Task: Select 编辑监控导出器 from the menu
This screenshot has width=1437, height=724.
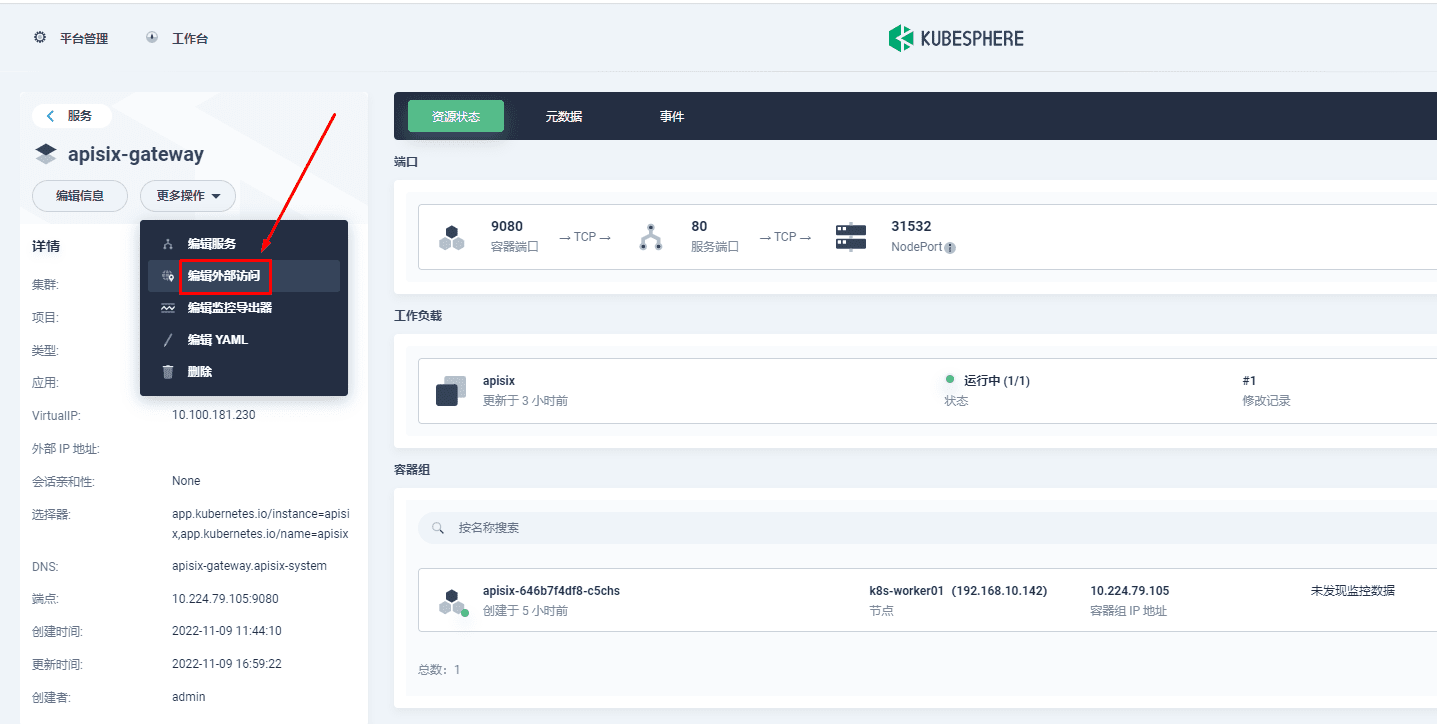Action: pos(244,308)
